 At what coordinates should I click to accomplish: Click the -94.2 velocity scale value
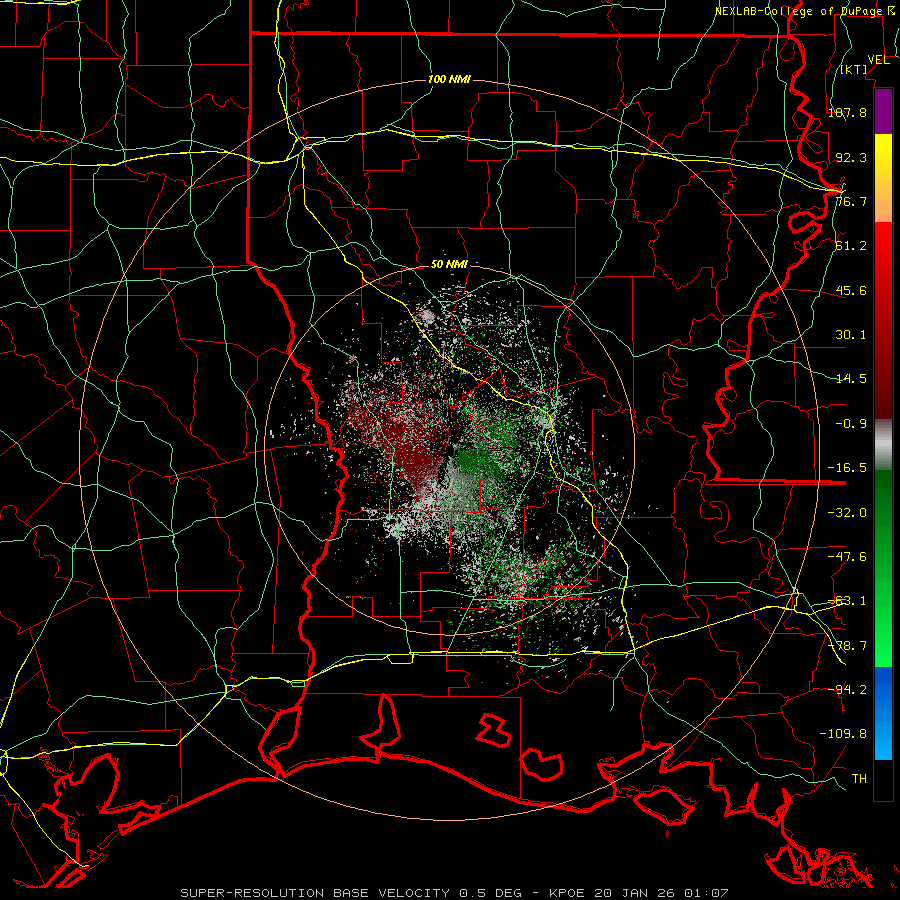pyautogui.click(x=847, y=689)
